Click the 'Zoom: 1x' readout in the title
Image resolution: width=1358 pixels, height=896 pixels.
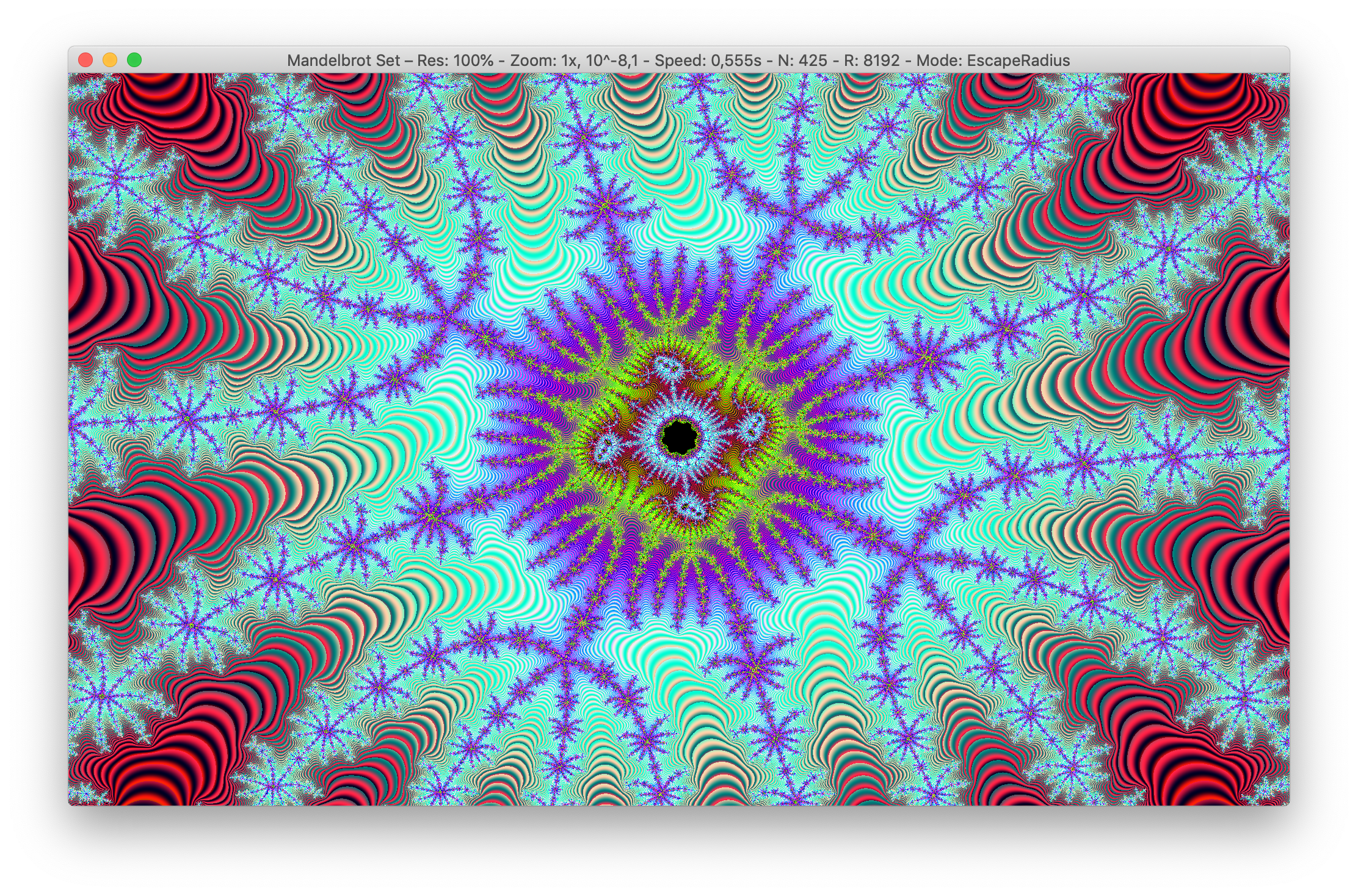click(x=543, y=60)
